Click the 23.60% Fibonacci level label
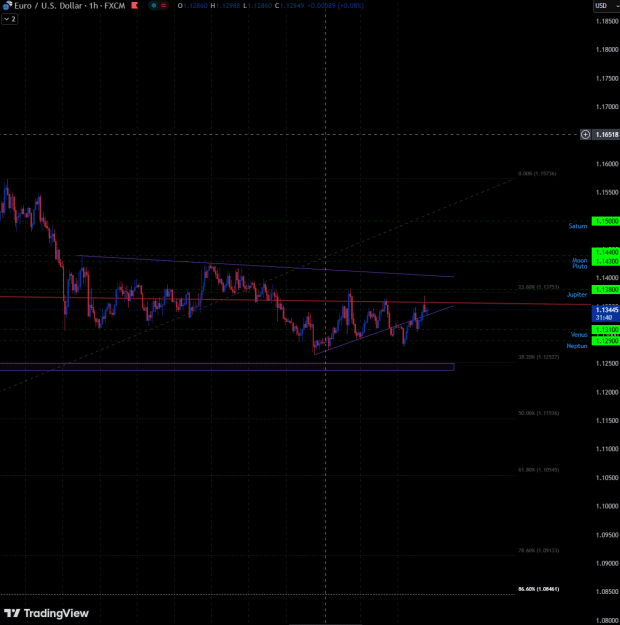The image size is (620, 625). coord(539,287)
